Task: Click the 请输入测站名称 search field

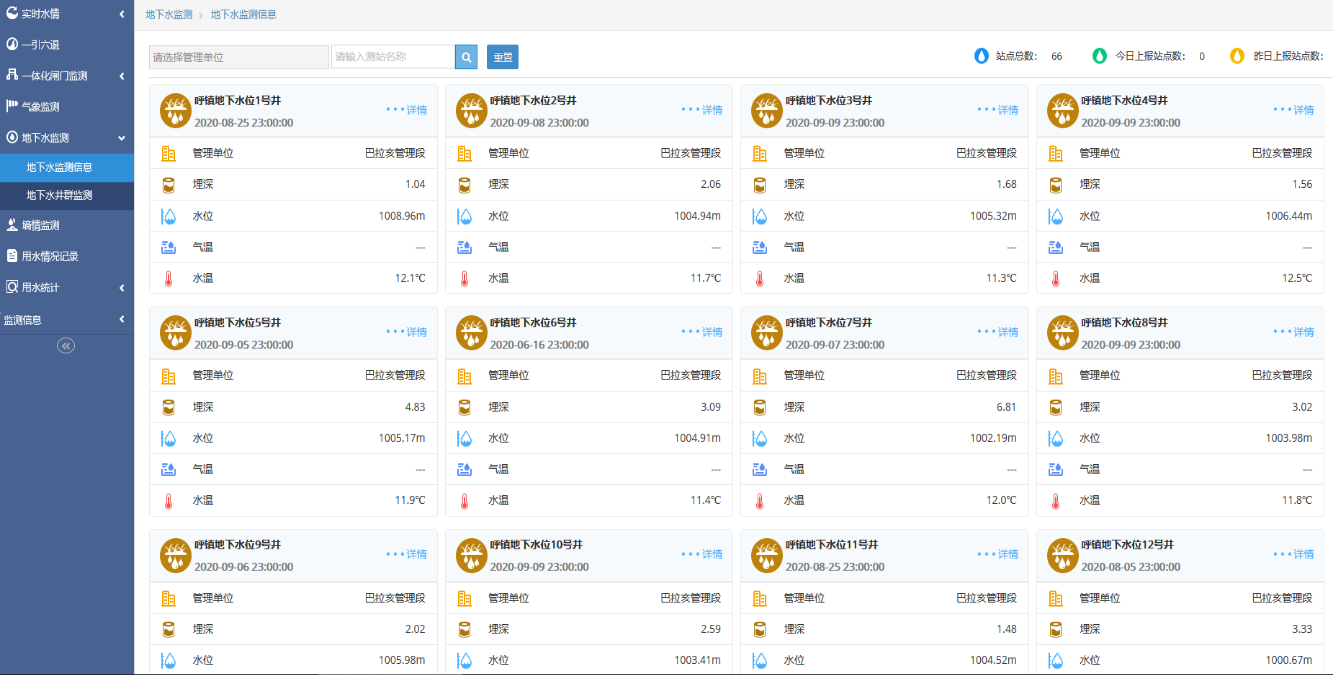Action: pyautogui.click(x=393, y=57)
